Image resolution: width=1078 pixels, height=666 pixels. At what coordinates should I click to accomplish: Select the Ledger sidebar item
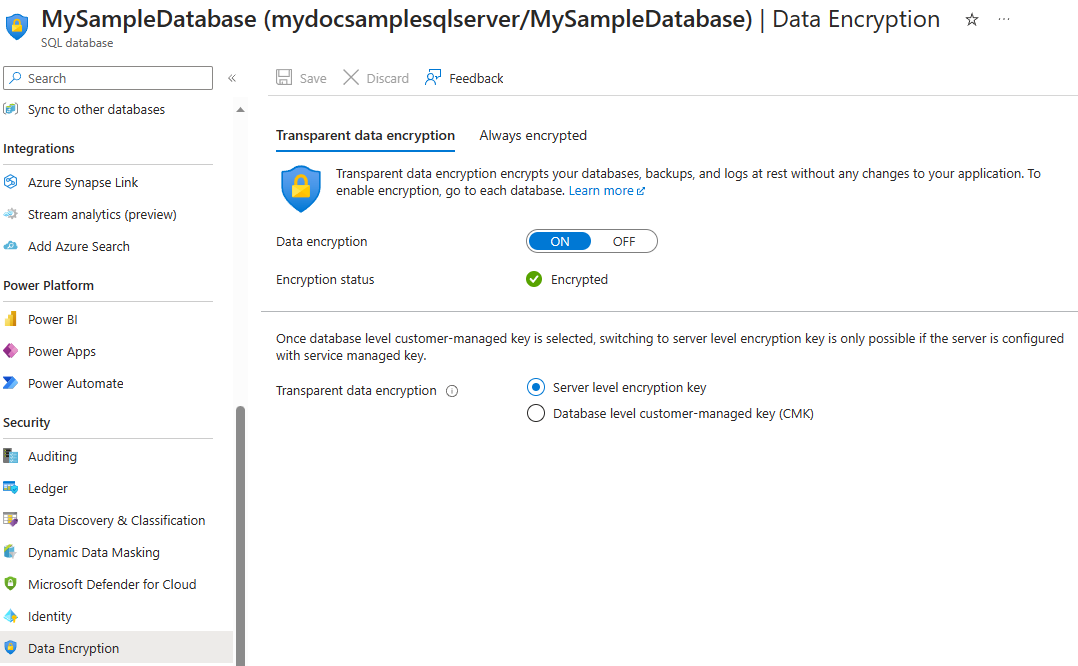(x=46, y=487)
